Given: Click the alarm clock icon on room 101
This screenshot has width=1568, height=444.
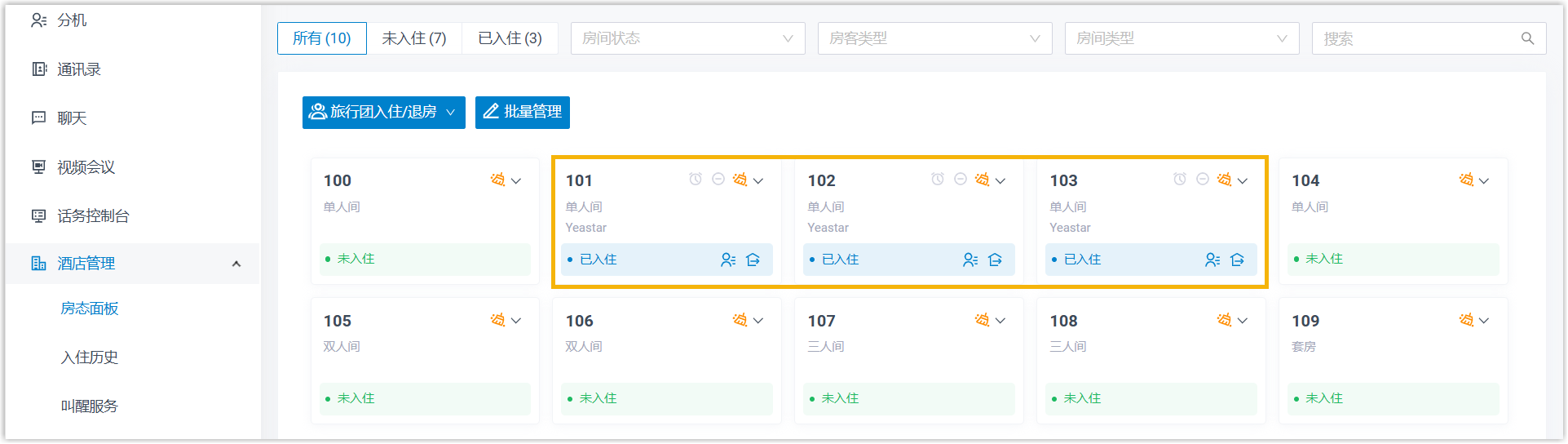Looking at the screenshot, I should tap(695, 180).
